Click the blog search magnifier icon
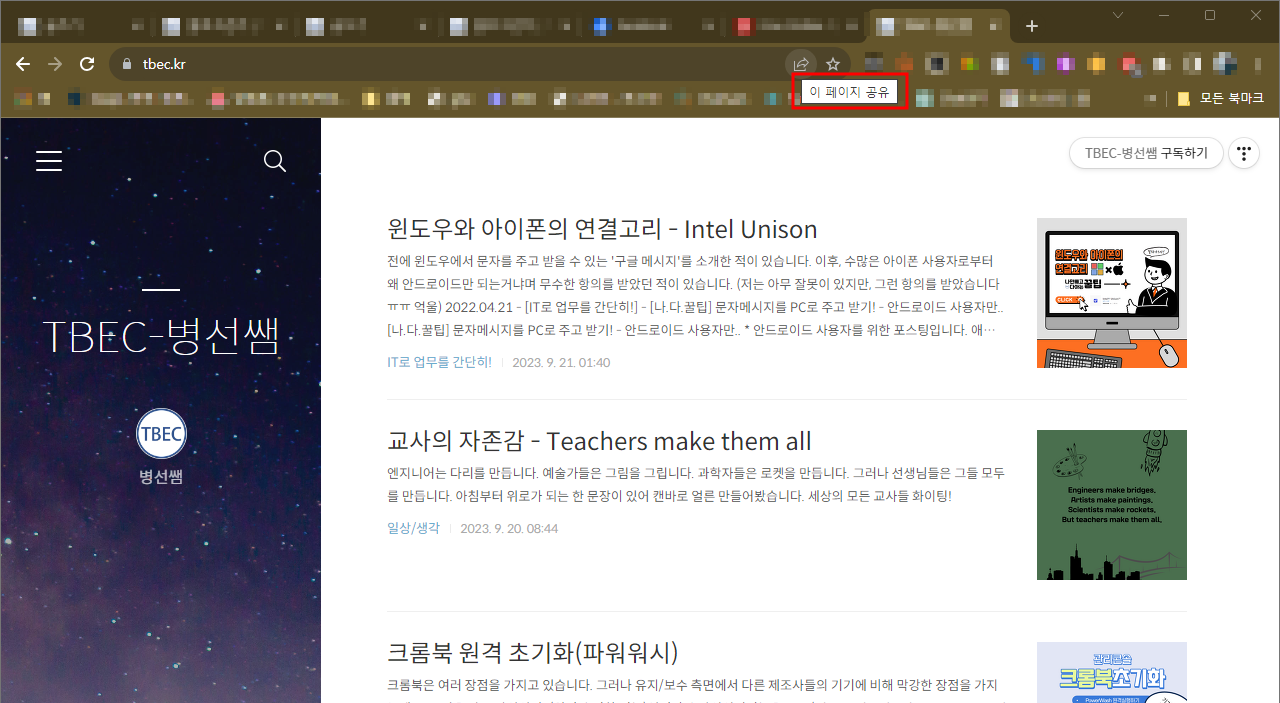The width and height of the screenshot is (1280, 703). click(x=275, y=161)
